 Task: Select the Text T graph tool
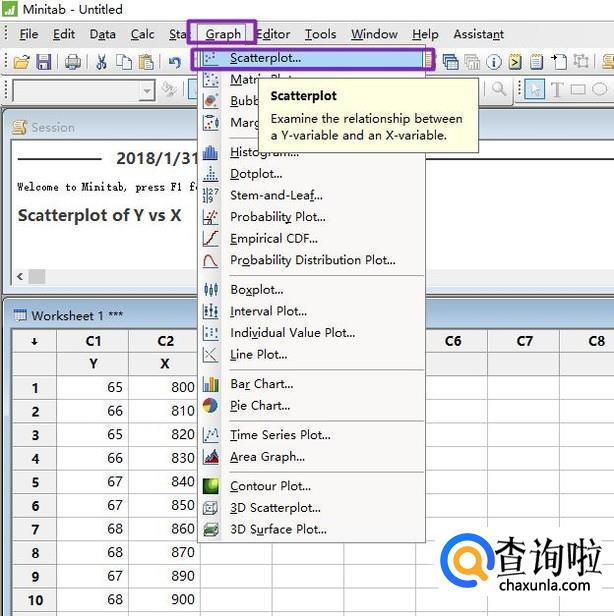(557, 90)
